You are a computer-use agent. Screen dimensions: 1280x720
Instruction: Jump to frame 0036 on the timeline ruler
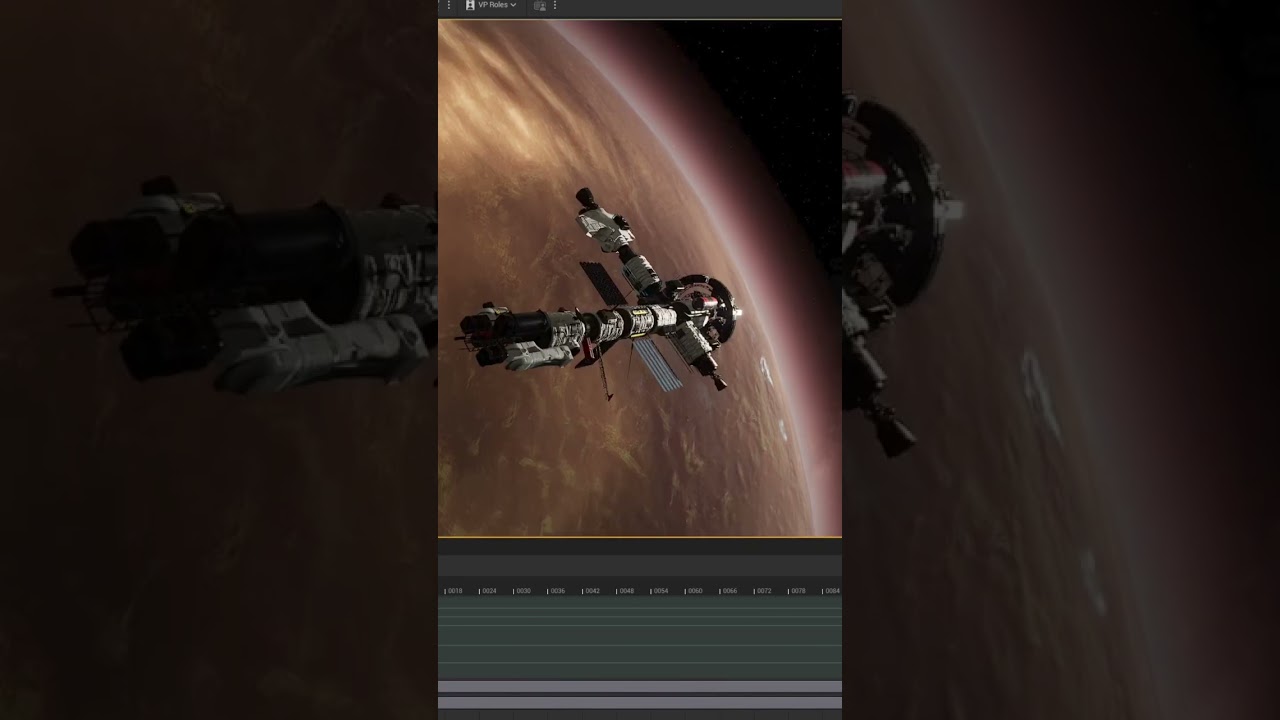(x=558, y=591)
